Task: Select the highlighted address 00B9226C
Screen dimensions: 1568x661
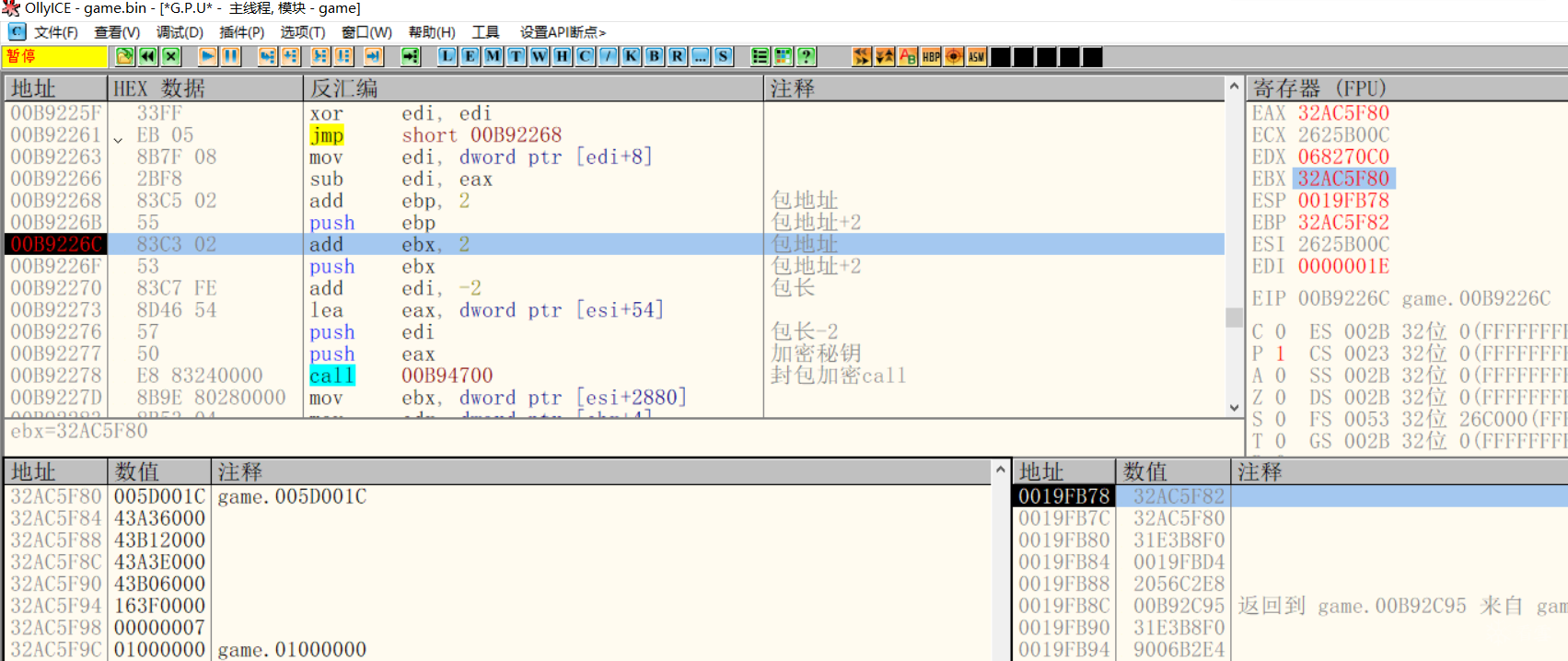Action: [55, 244]
